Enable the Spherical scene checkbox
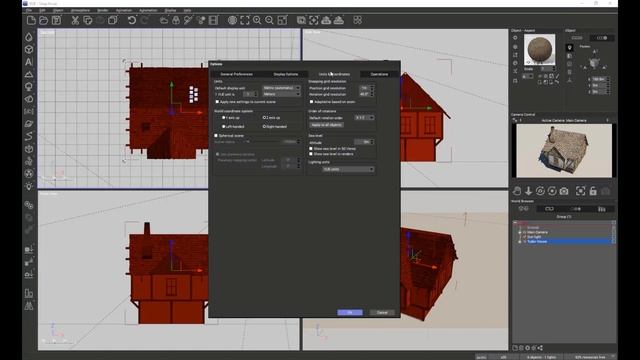 click(x=216, y=136)
